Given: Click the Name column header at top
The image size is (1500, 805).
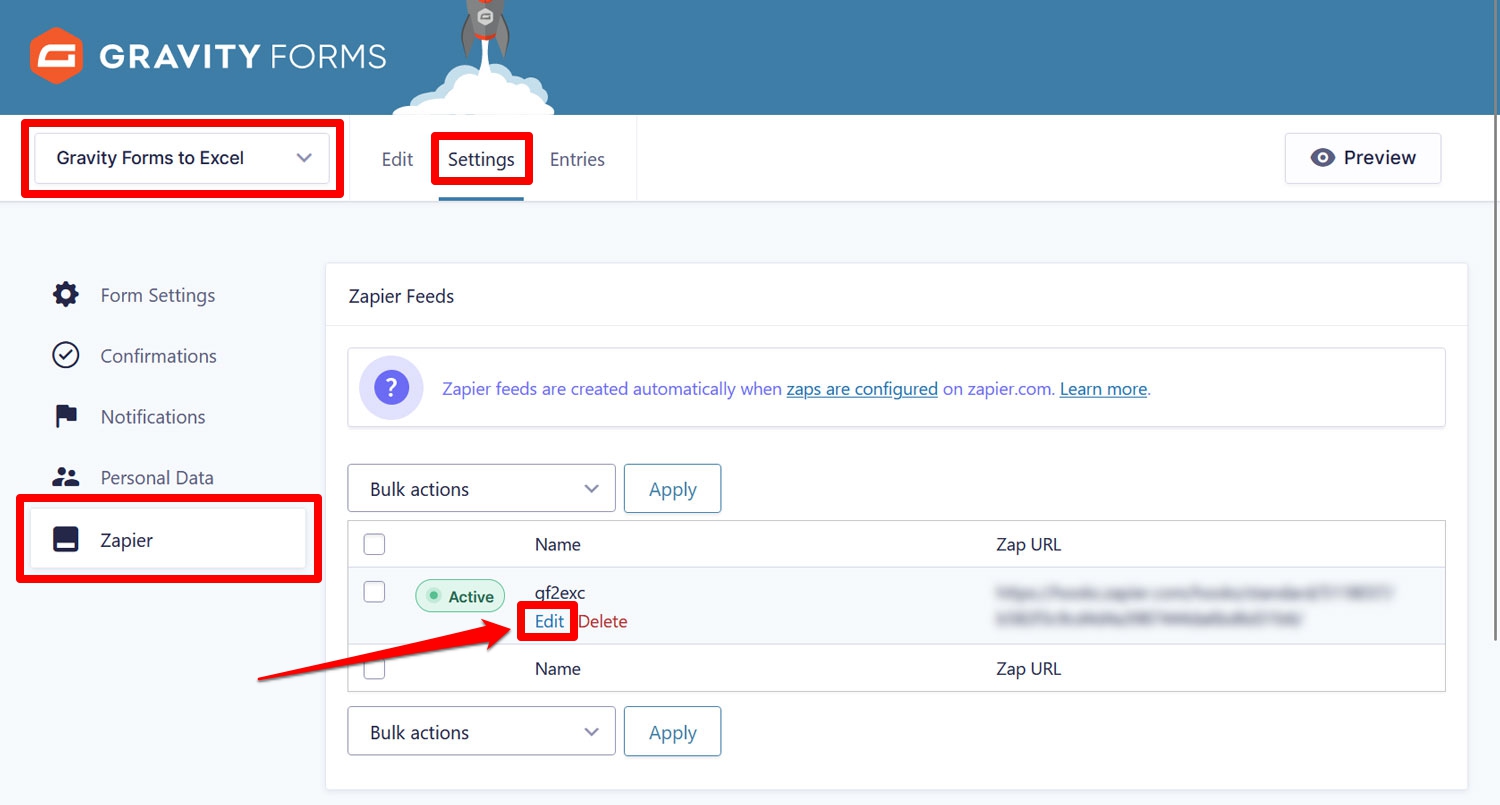Looking at the screenshot, I should [558, 545].
